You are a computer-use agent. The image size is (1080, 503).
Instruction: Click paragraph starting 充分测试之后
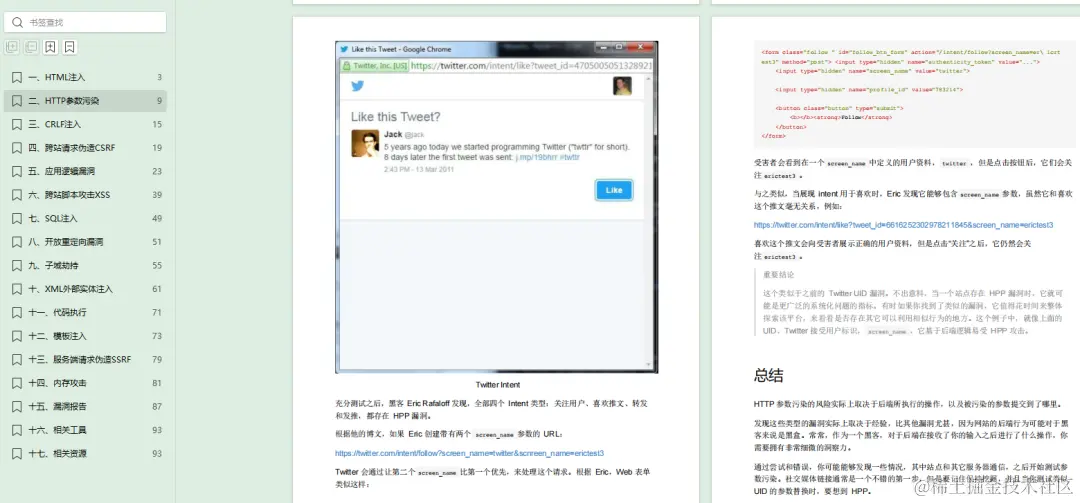[491, 408]
